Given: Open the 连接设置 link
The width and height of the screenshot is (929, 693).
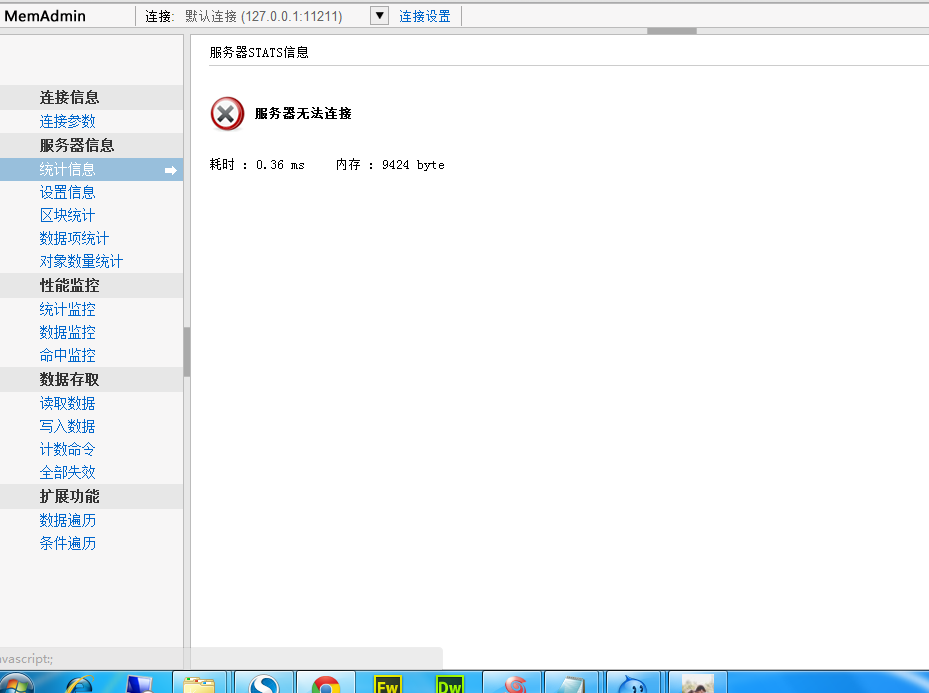Looking at the screenshot, I should point(425,16).
